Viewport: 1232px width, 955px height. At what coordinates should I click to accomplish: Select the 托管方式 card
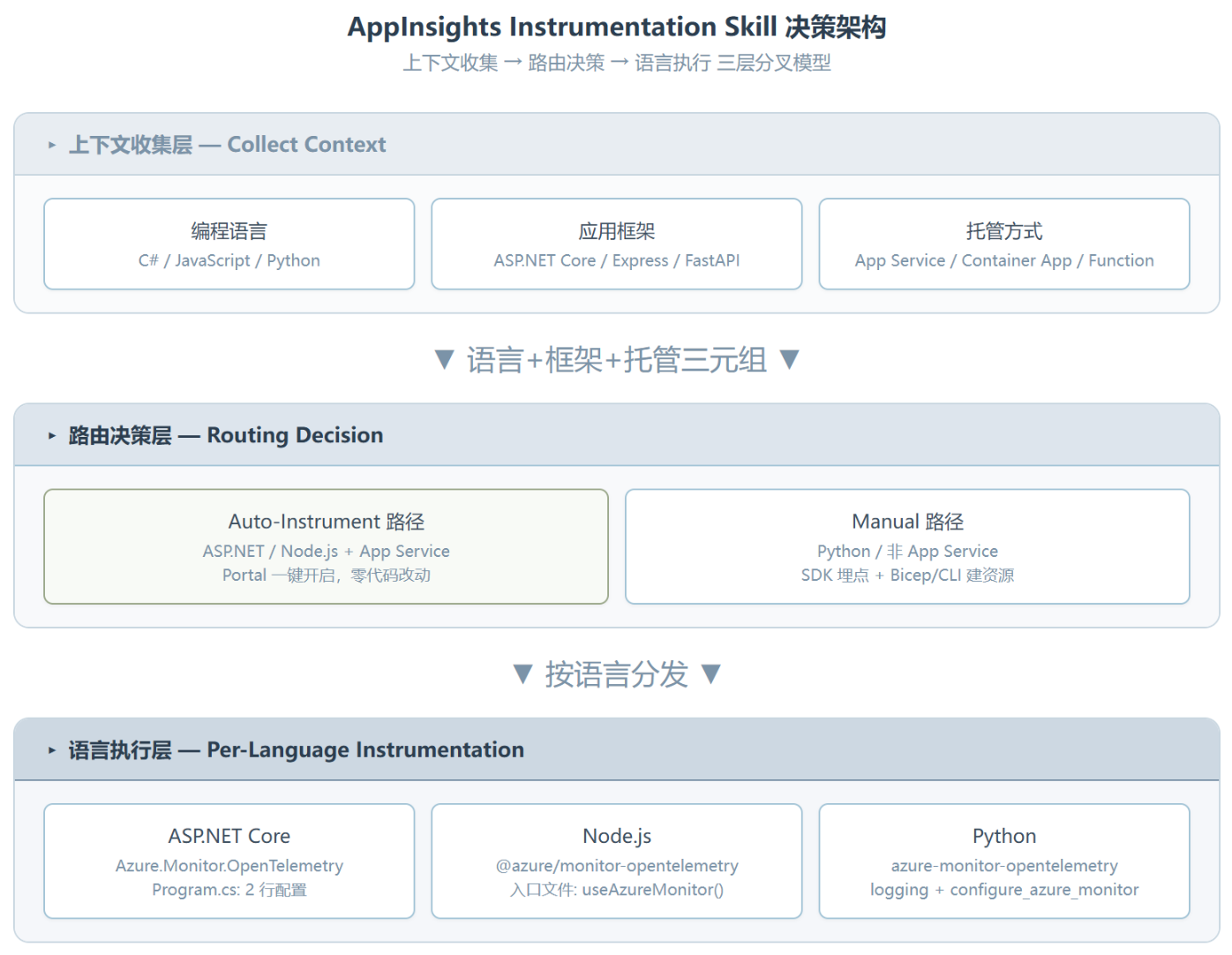coord(1004,244)
